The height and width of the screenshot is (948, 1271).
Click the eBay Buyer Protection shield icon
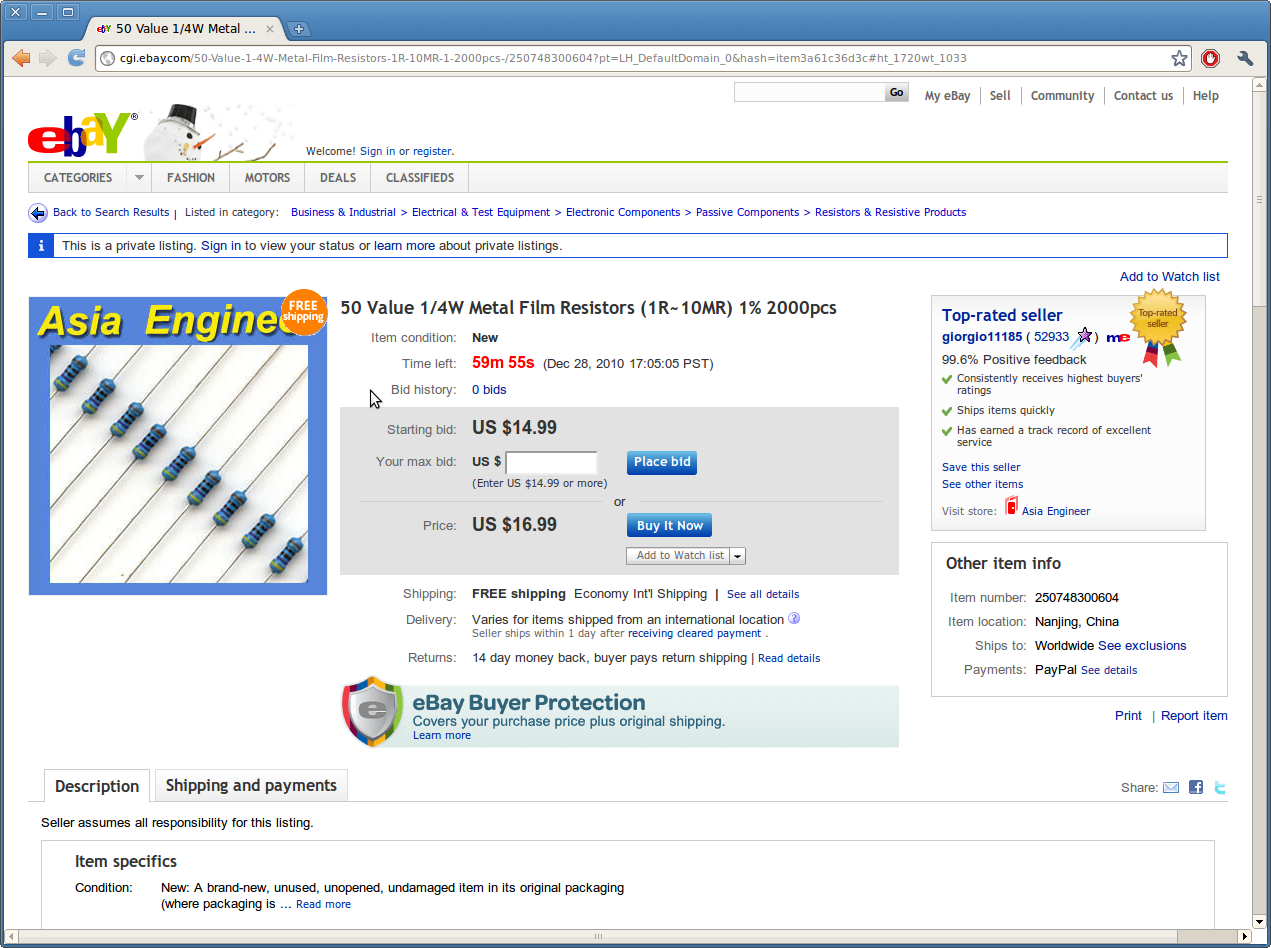pyautogui.click(x=372, y=715)
